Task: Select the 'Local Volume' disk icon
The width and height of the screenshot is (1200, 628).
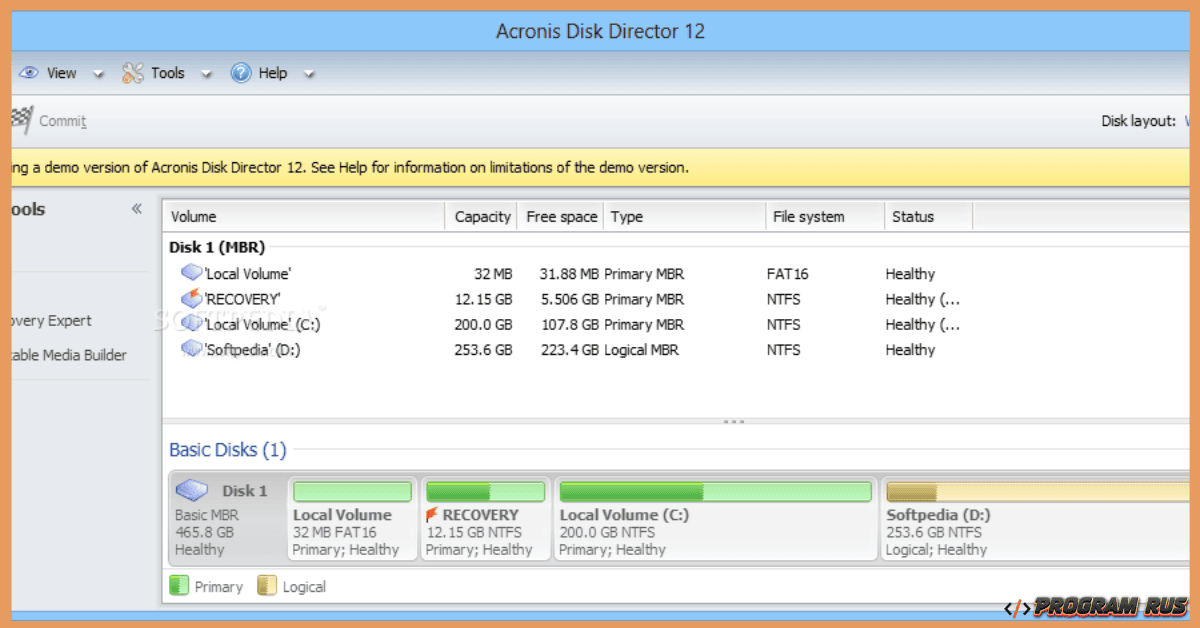Action: [x=191, y=273]
